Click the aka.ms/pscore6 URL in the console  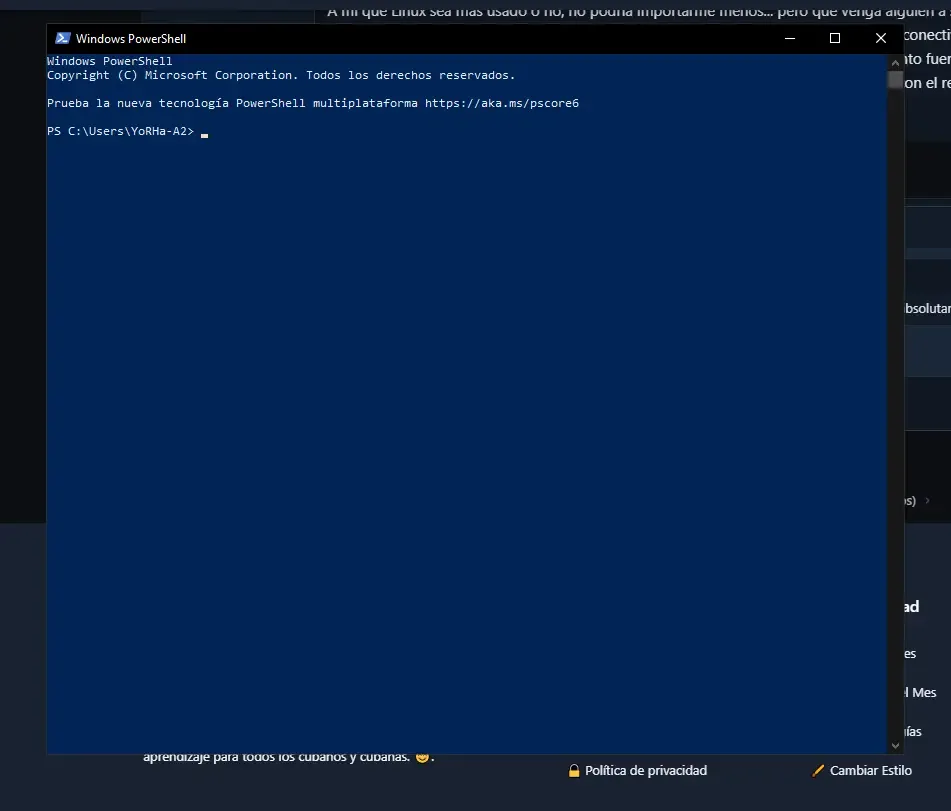pyautogui.click(x=502, y=103)
